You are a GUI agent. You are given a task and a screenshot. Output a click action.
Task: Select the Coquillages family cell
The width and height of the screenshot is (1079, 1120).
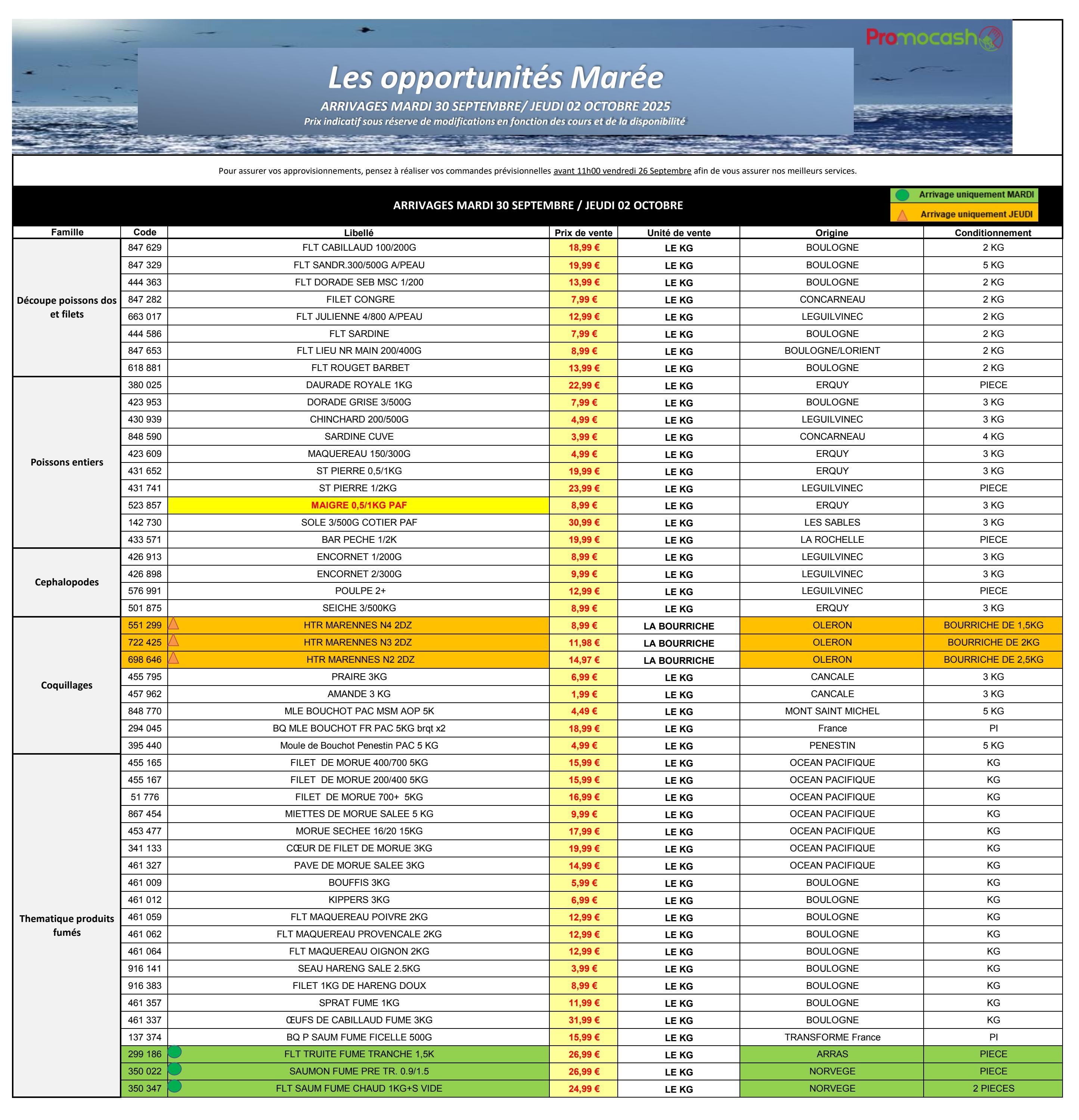coord(67,685)
